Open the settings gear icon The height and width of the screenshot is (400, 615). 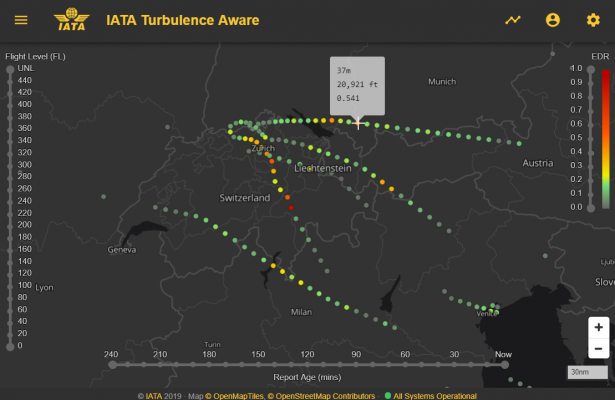click(x=593, y=20)
